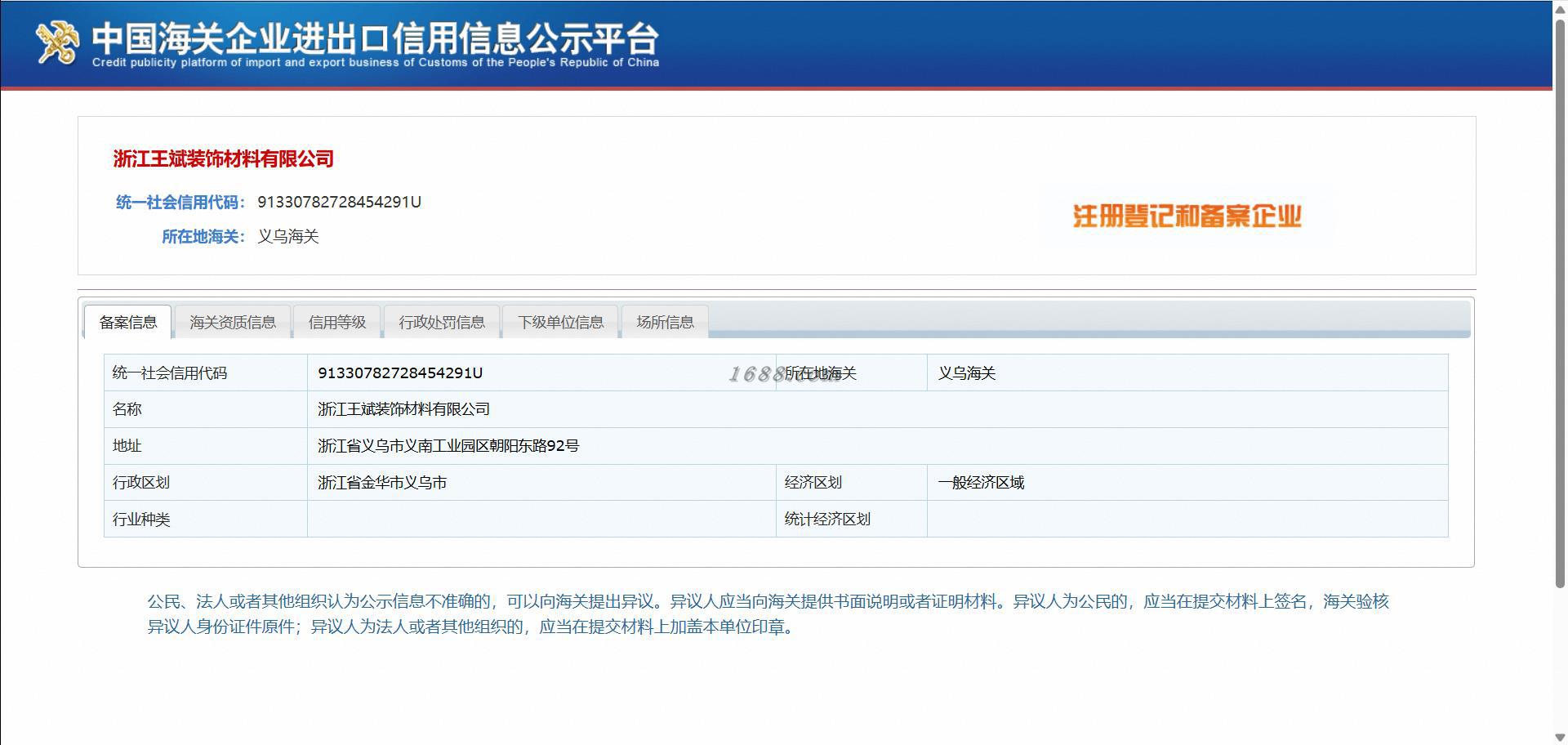Select the 信用等级 tab
The image size is (1568, 745).
pyautogui.click(x=337, y=322)
